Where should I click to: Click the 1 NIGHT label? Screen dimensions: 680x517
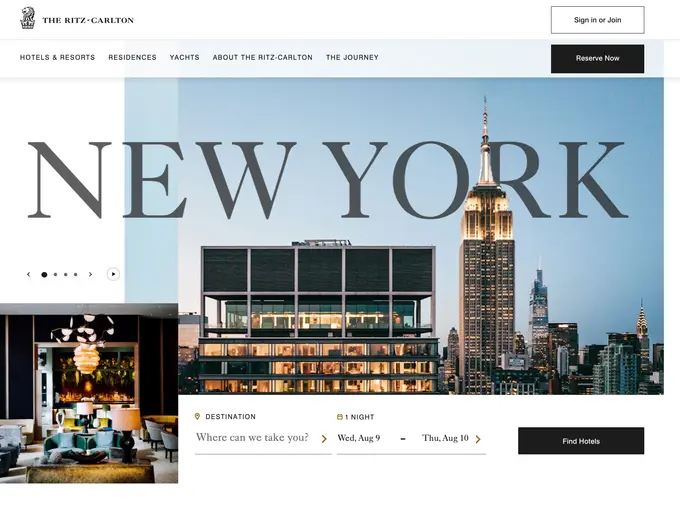coord(360,417)
